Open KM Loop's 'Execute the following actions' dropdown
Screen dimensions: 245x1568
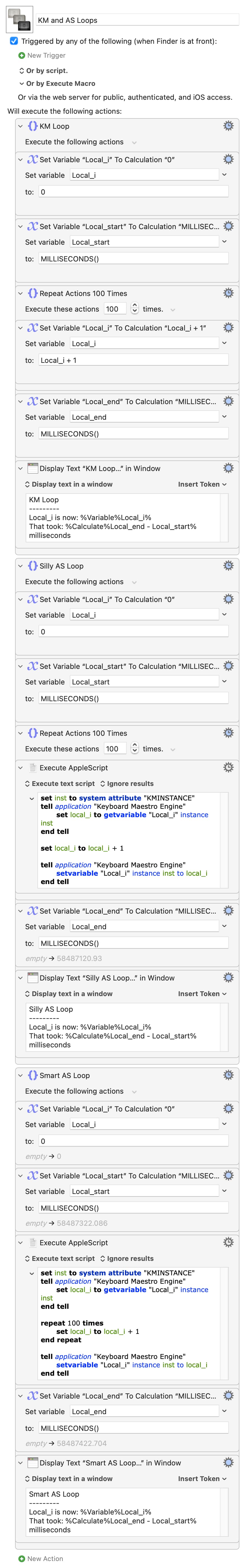pyautogui.click(x=134, y=142)
